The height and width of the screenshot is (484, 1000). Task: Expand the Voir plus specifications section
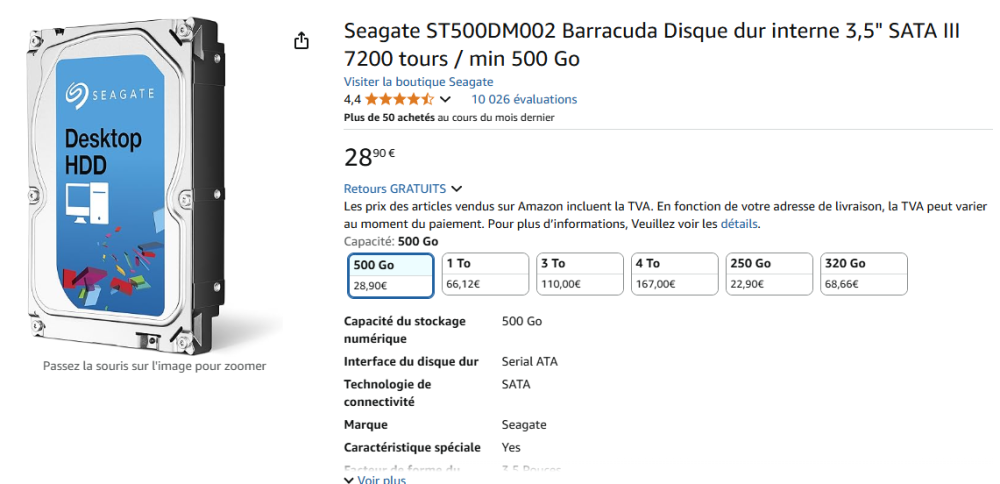coord(375,479)
